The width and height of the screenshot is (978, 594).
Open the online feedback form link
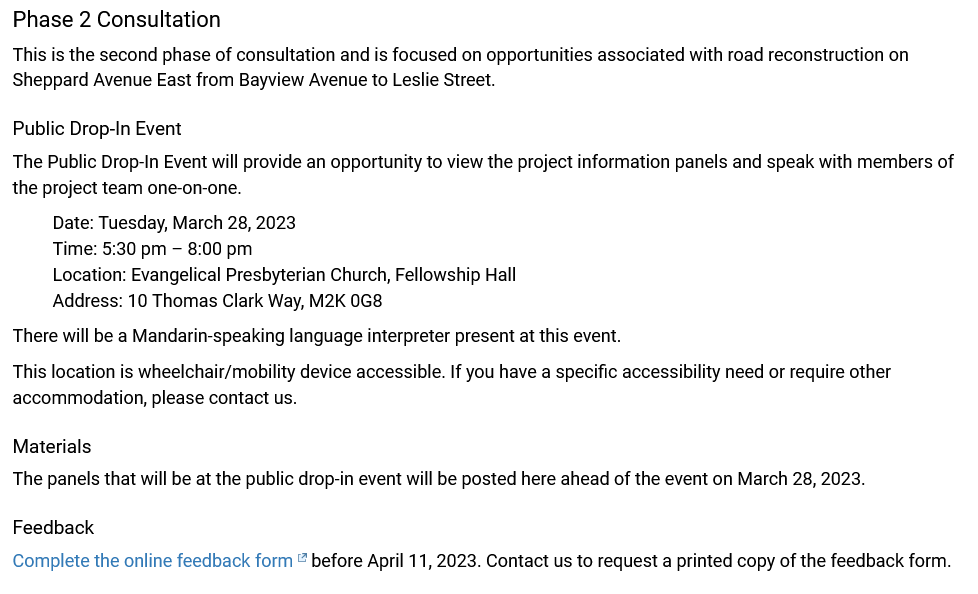point(153,561)
